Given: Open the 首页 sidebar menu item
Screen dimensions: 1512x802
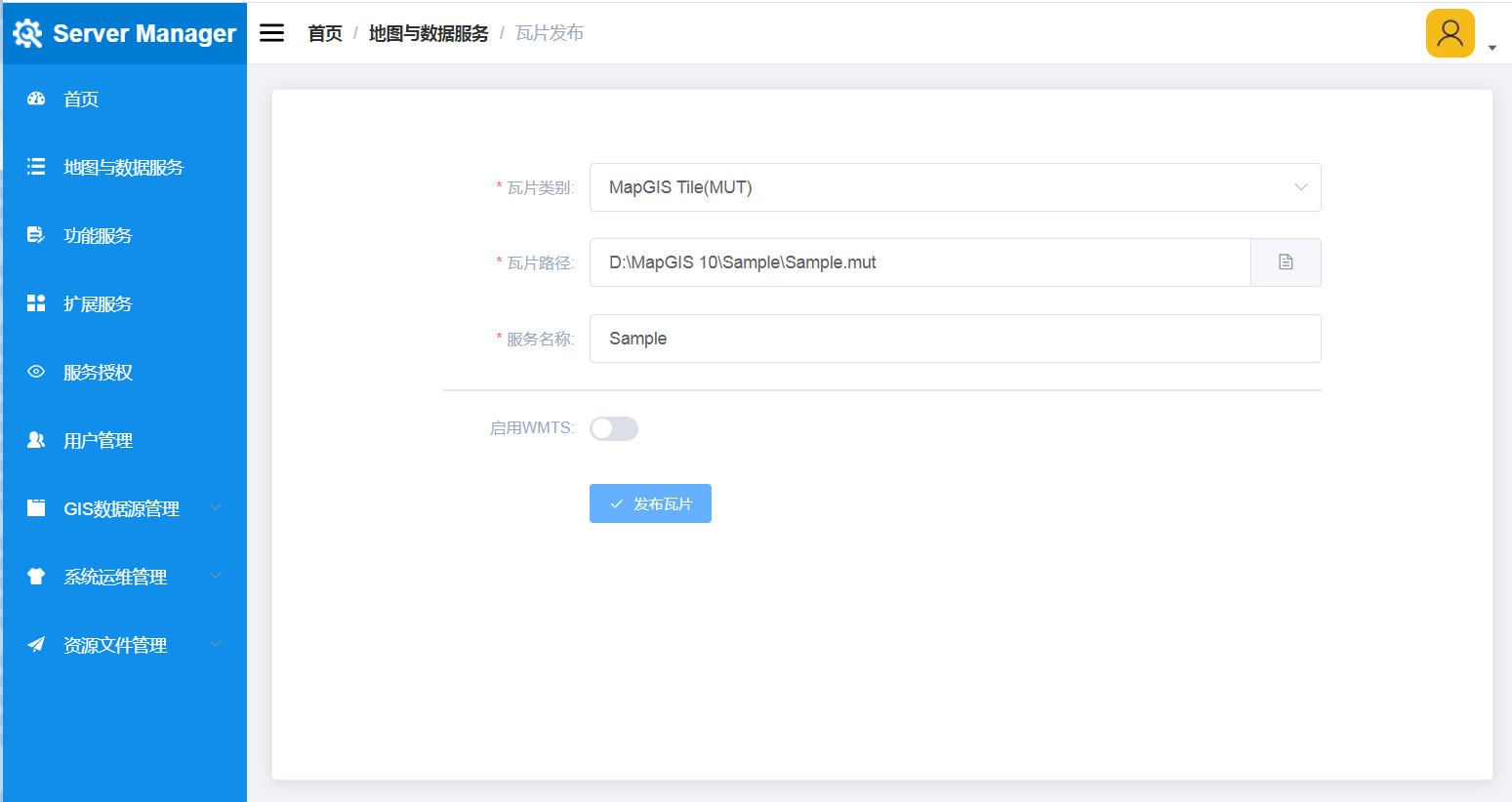Looking at the screenshot, I should point(125,99).
